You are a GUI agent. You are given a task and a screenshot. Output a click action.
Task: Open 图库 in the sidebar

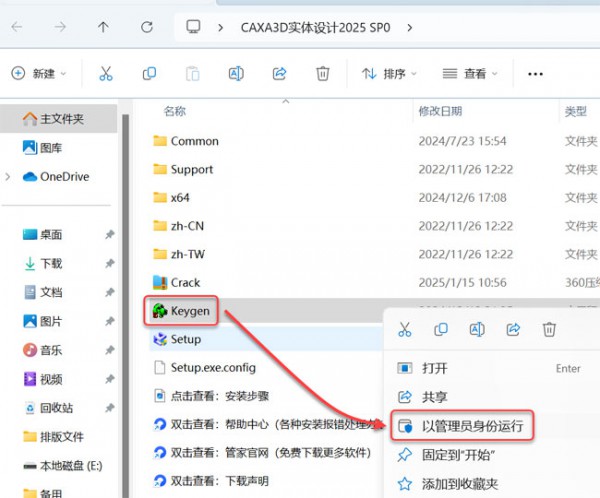point(42,148)
